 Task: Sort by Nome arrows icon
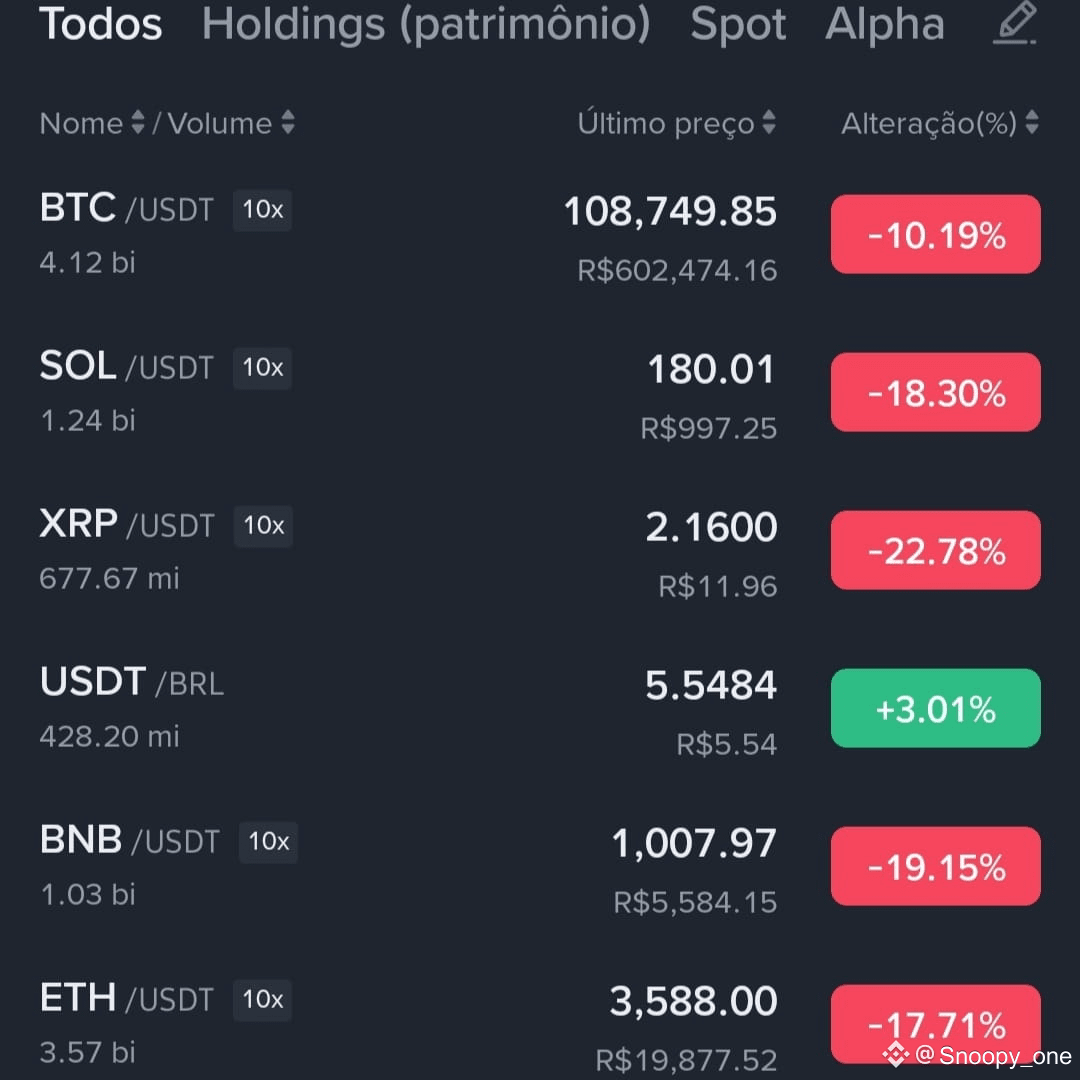click(x=138, y=123)
